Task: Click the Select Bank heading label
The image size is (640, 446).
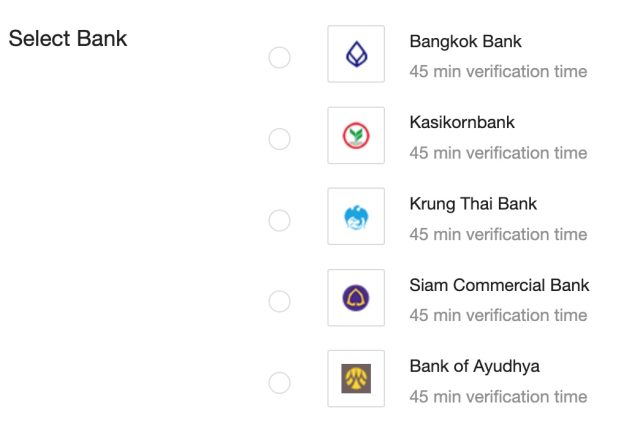Action: (x=68, y=40)
